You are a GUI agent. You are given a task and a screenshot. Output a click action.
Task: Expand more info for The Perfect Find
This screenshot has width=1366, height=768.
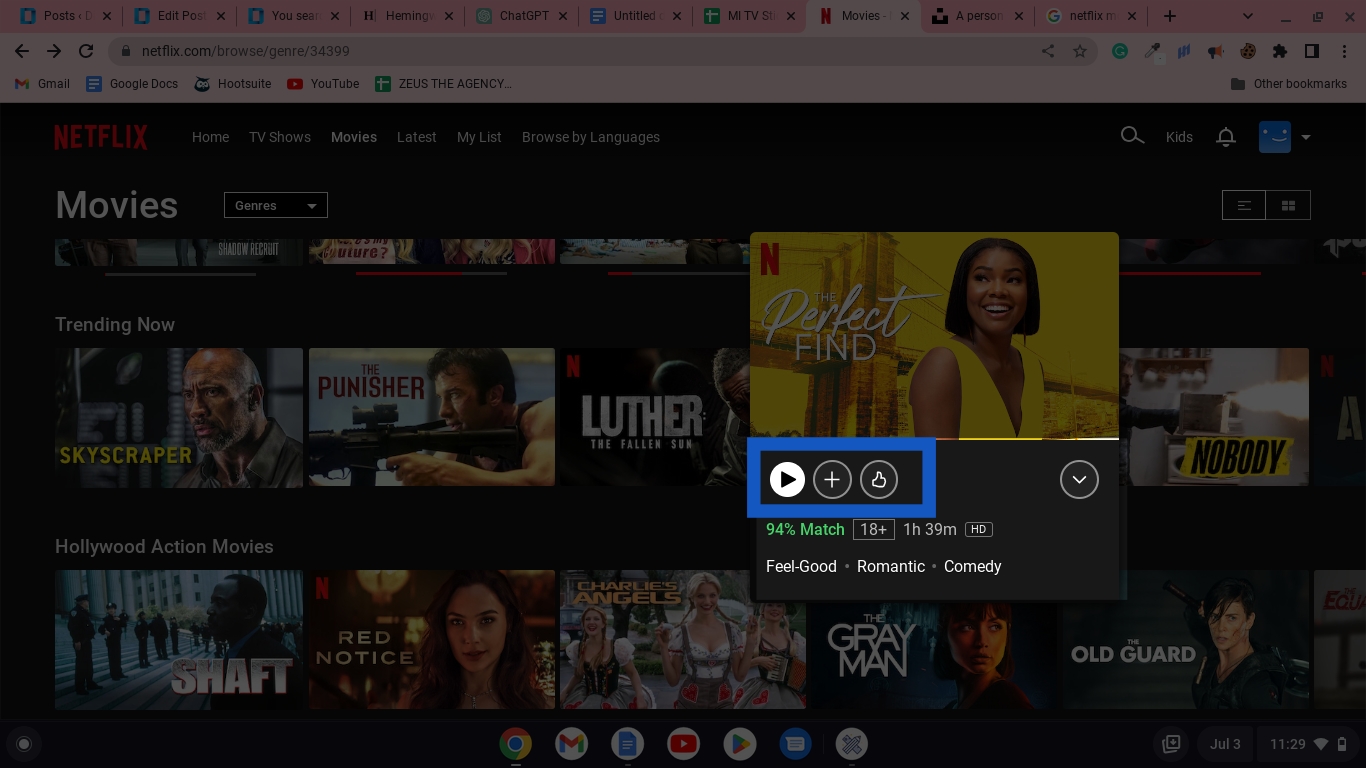pyautogui.click(x=1079, y=480)
